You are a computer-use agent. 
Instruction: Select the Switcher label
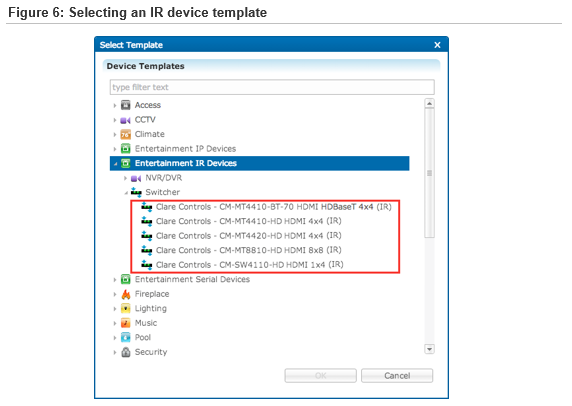[x=163, y=192]
